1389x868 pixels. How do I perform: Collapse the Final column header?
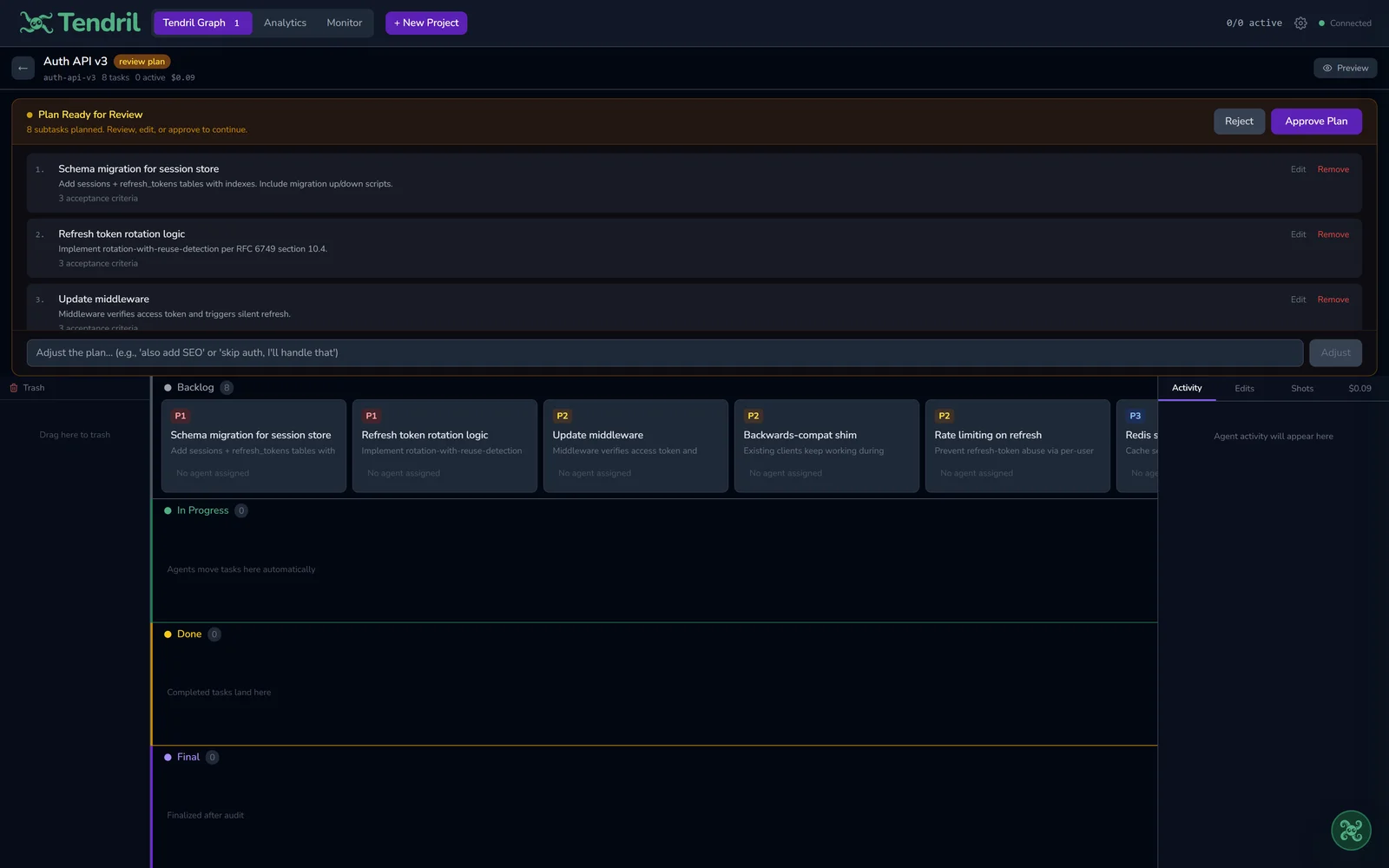[188, 757]
